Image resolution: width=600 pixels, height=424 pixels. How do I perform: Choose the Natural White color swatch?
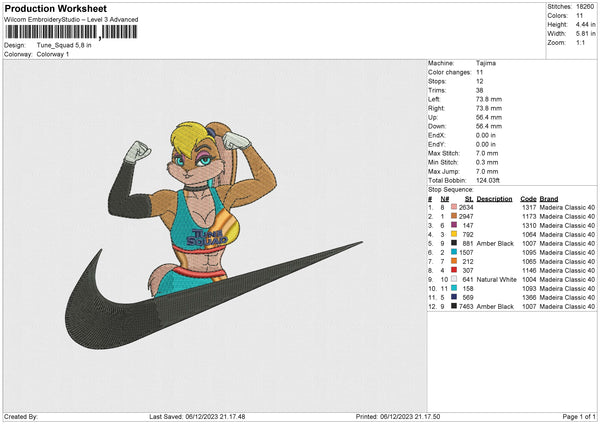pos(454,279)
